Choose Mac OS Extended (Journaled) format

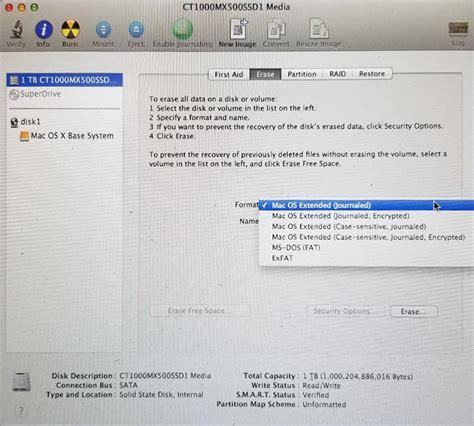click(367, 205)
